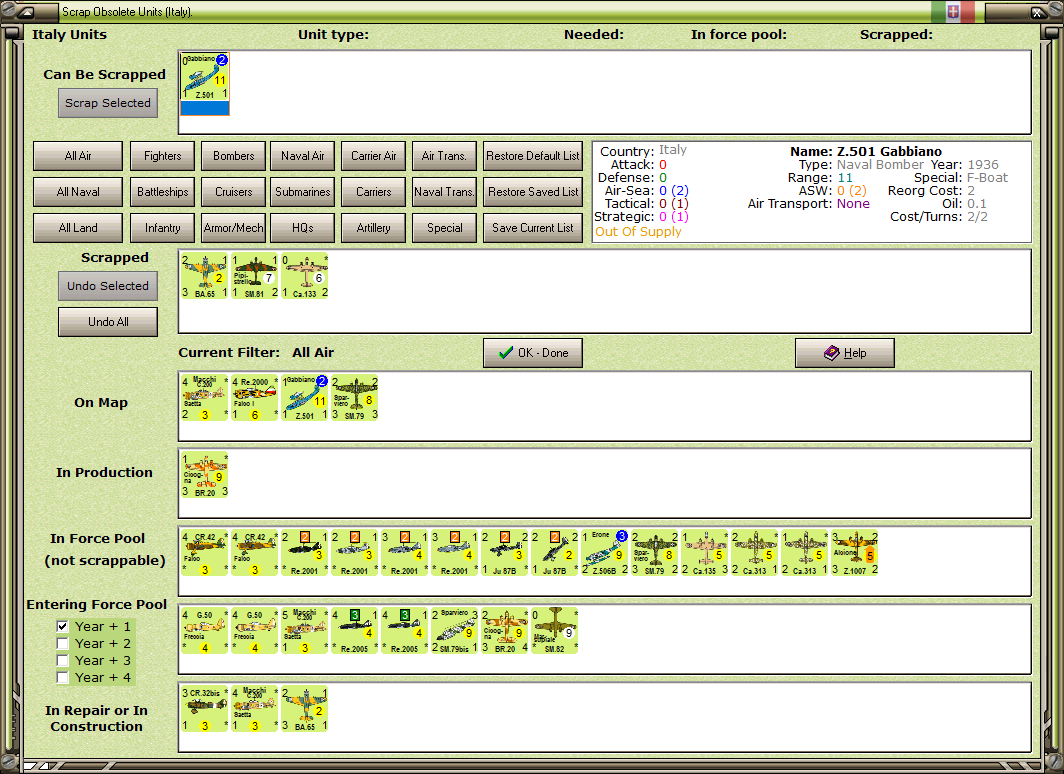The height and width of the screenshot is (774, 1064).
Task: Click Save Current List
Action: (x=533, y=228)
